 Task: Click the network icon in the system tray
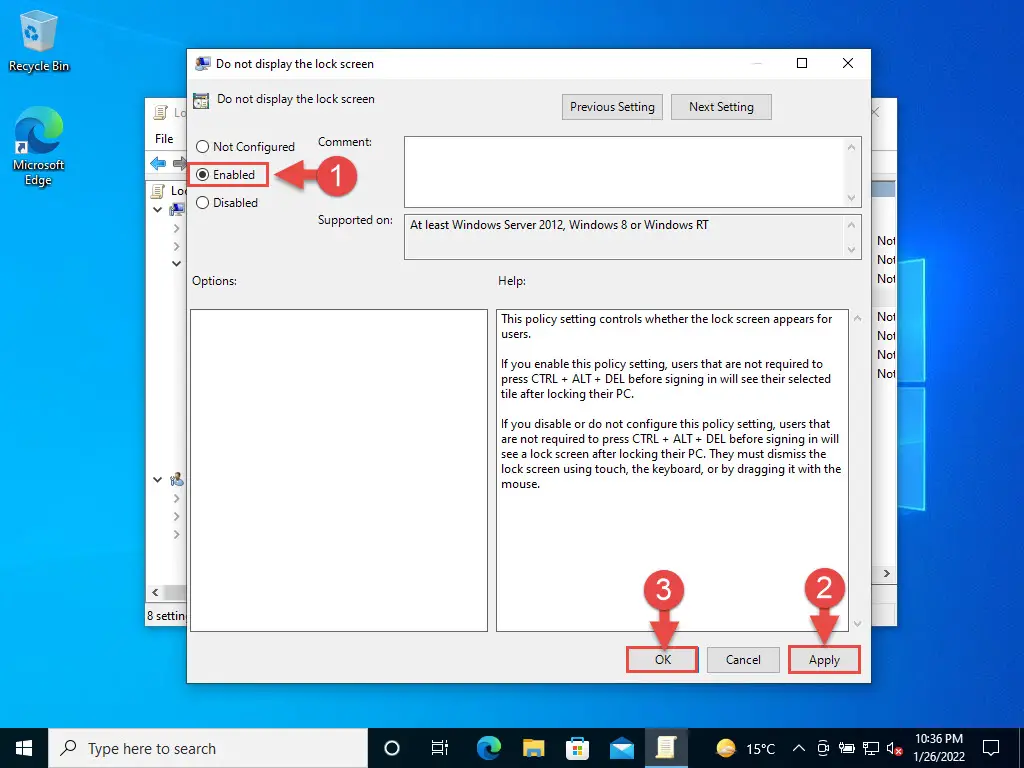coord(871,748)
